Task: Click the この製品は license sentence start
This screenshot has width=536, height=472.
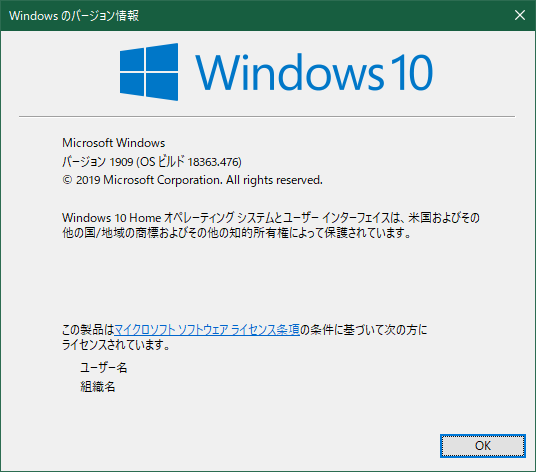Action: (x=88, y=330)
